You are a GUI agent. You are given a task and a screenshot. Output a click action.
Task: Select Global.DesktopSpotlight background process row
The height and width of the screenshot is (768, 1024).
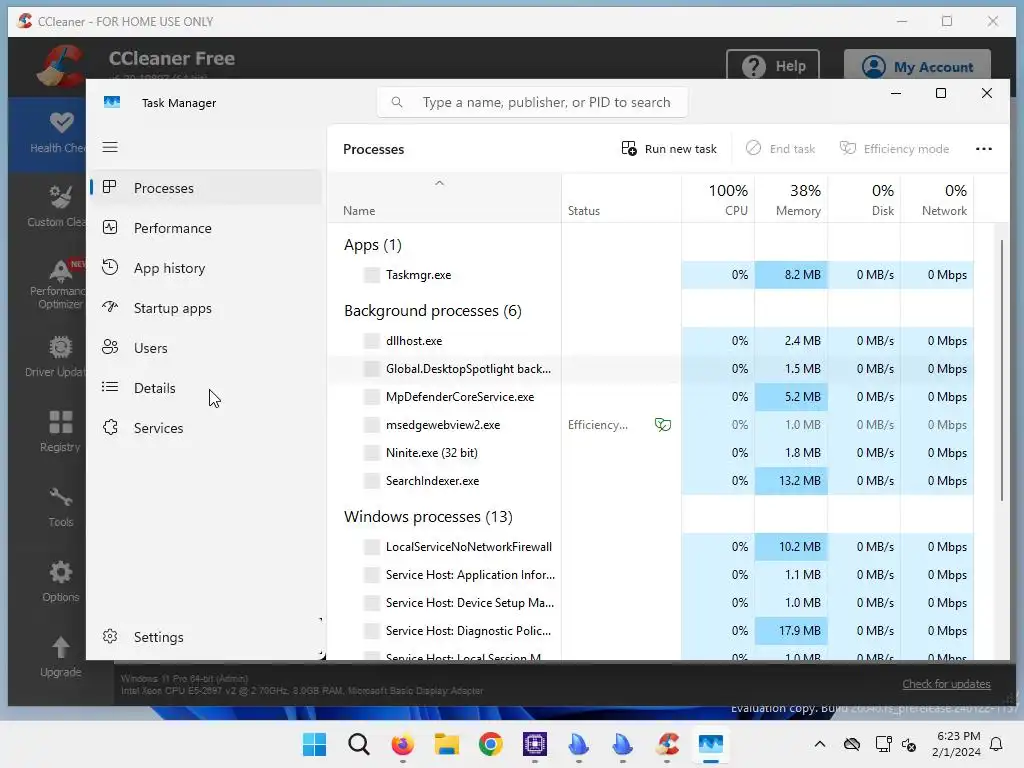pyautogui.click(x=650, y=369)
